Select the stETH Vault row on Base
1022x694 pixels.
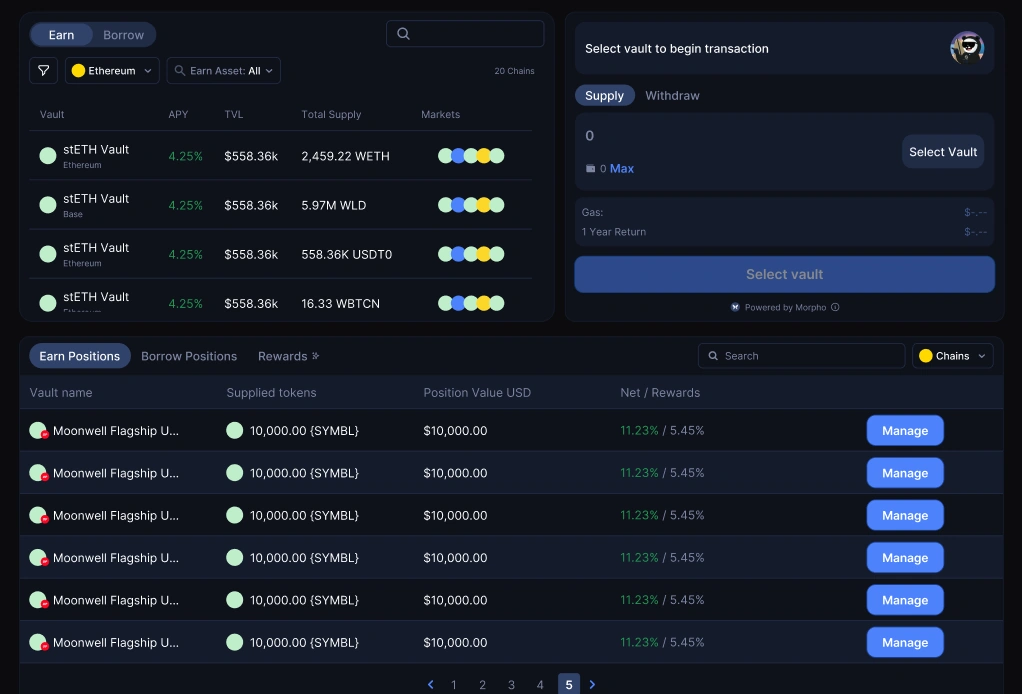pyautogui.click(x=280, y=205)
